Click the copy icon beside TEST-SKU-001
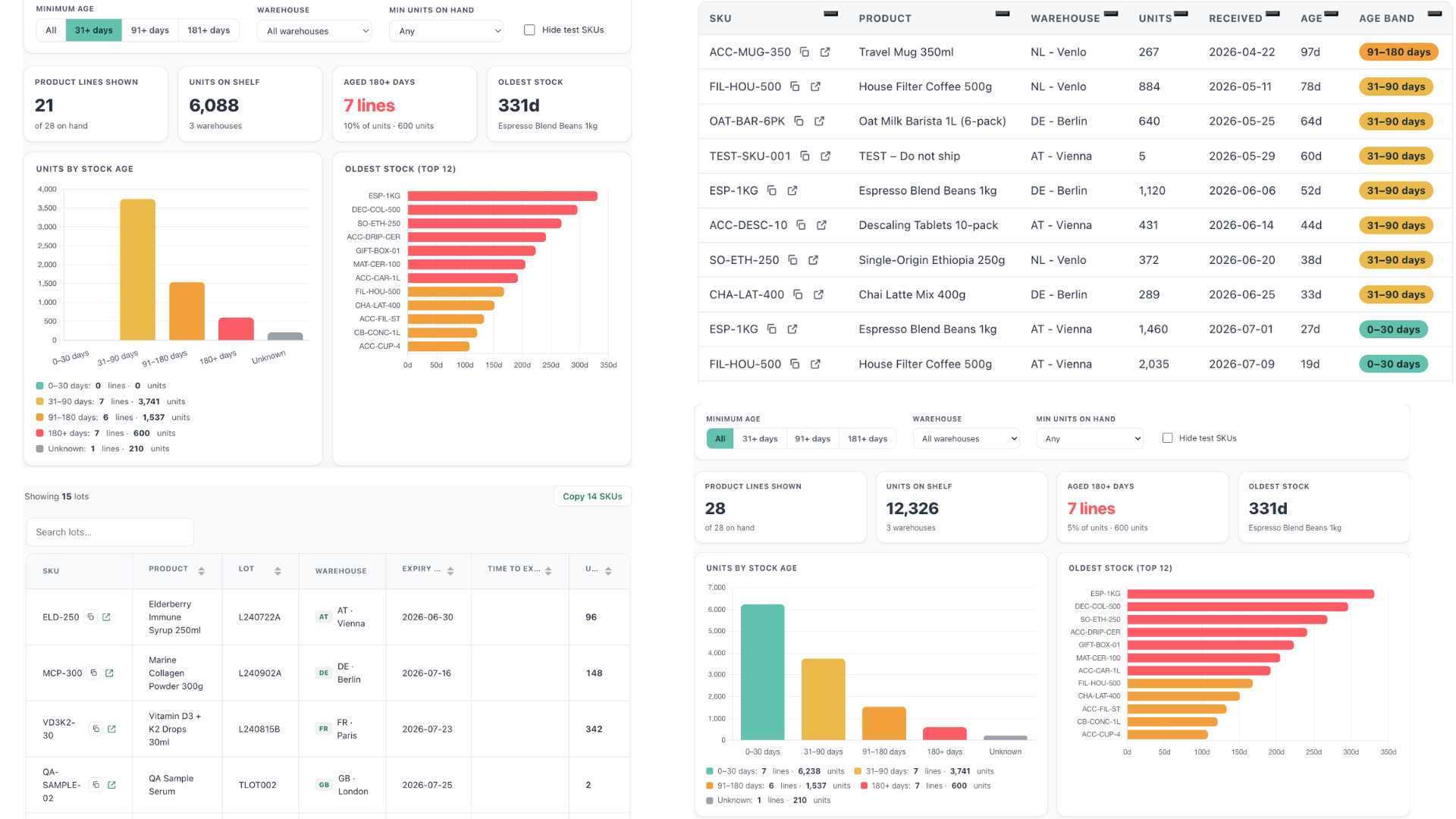 805,156
